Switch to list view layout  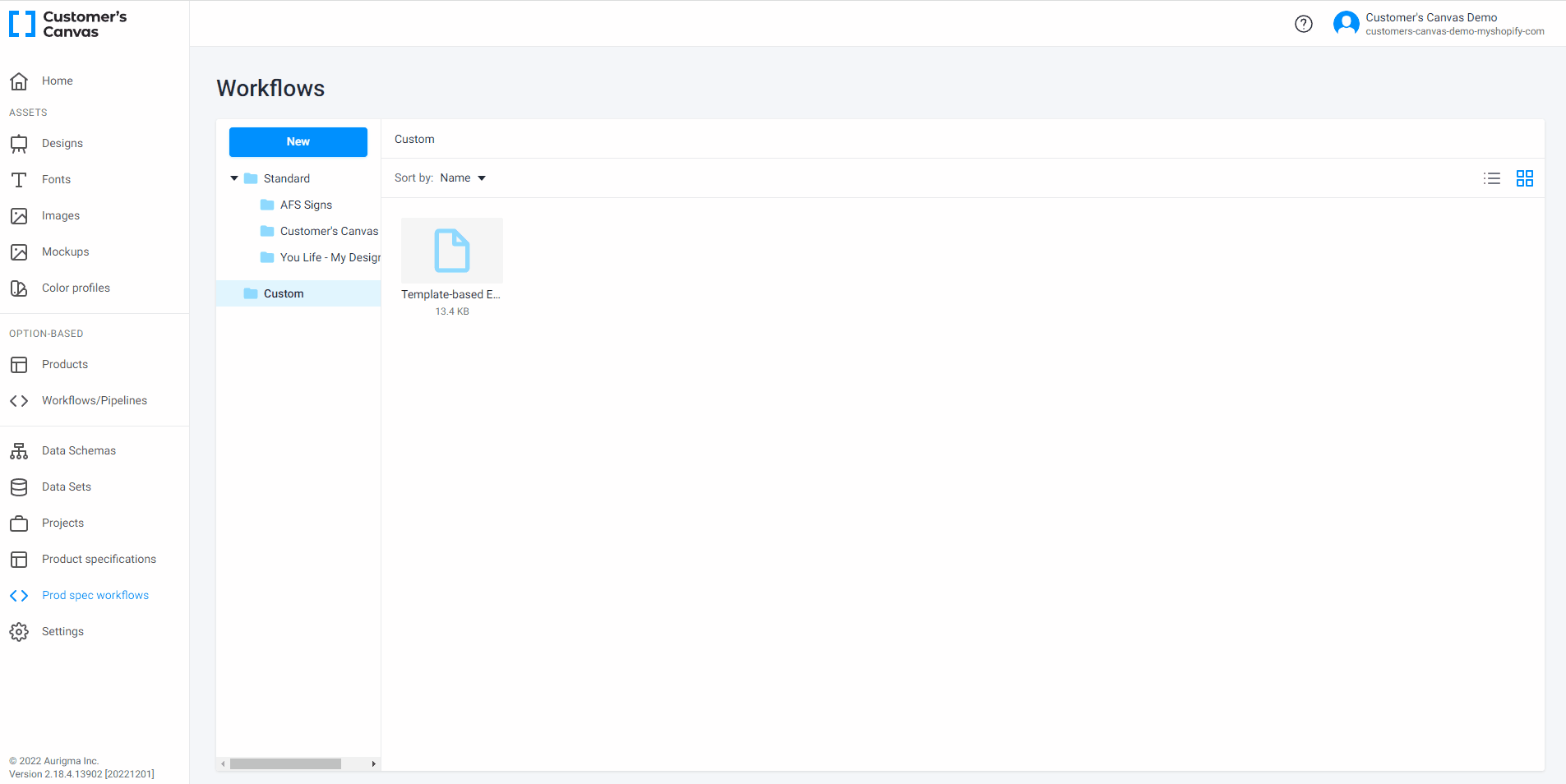point(1491,178)
